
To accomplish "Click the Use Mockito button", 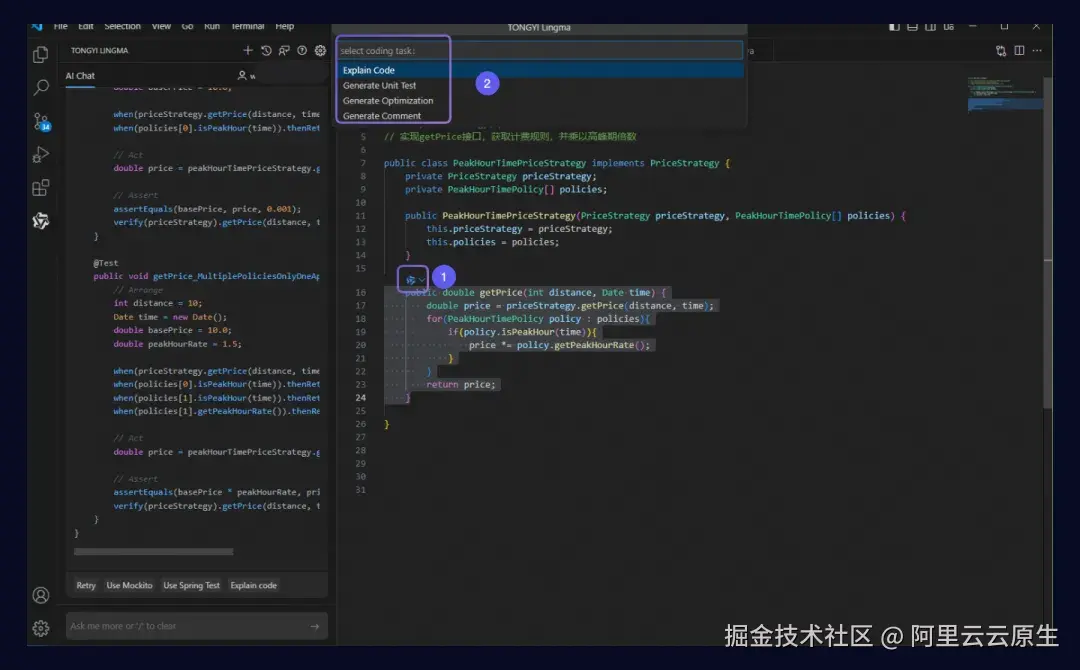I will click(x=129, y=585).
